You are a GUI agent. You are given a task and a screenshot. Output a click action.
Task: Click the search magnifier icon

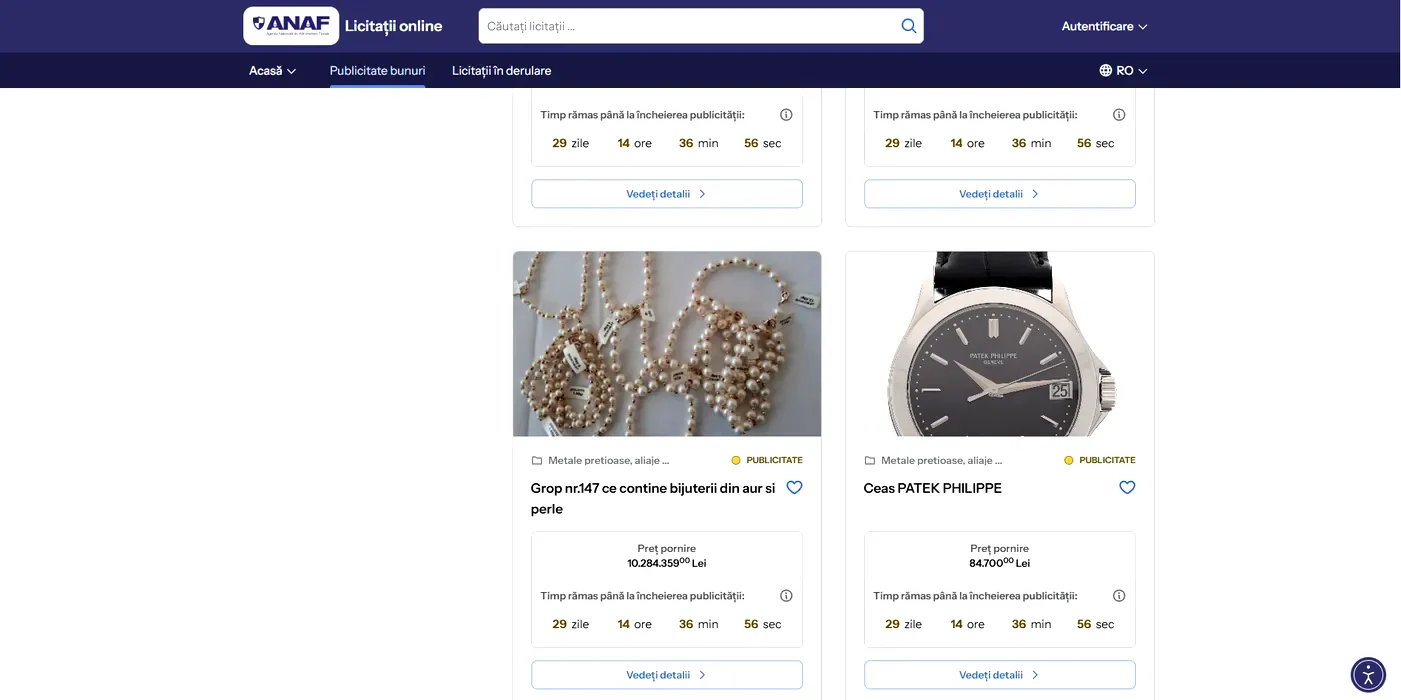908,26
